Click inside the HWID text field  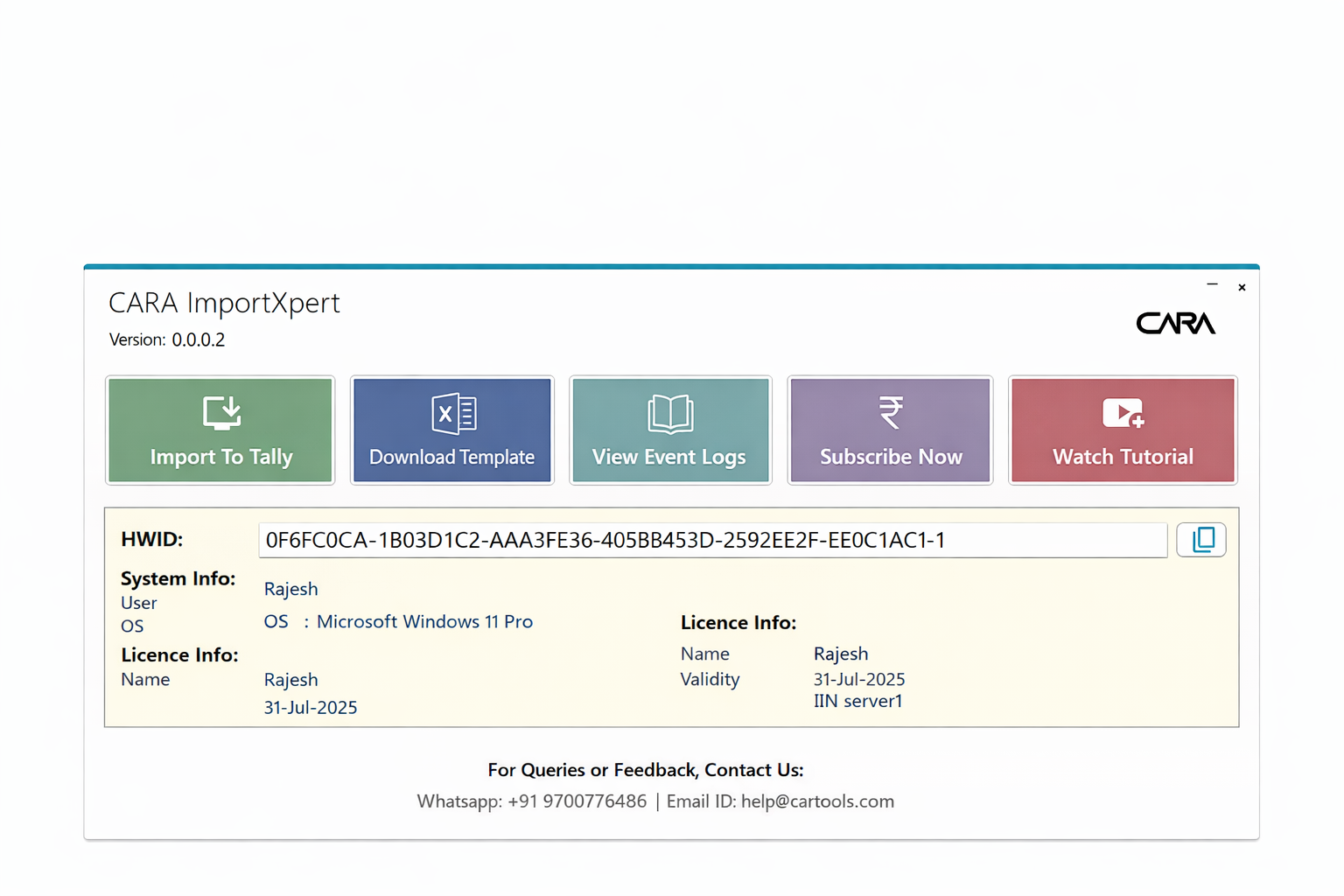[712, 540]
